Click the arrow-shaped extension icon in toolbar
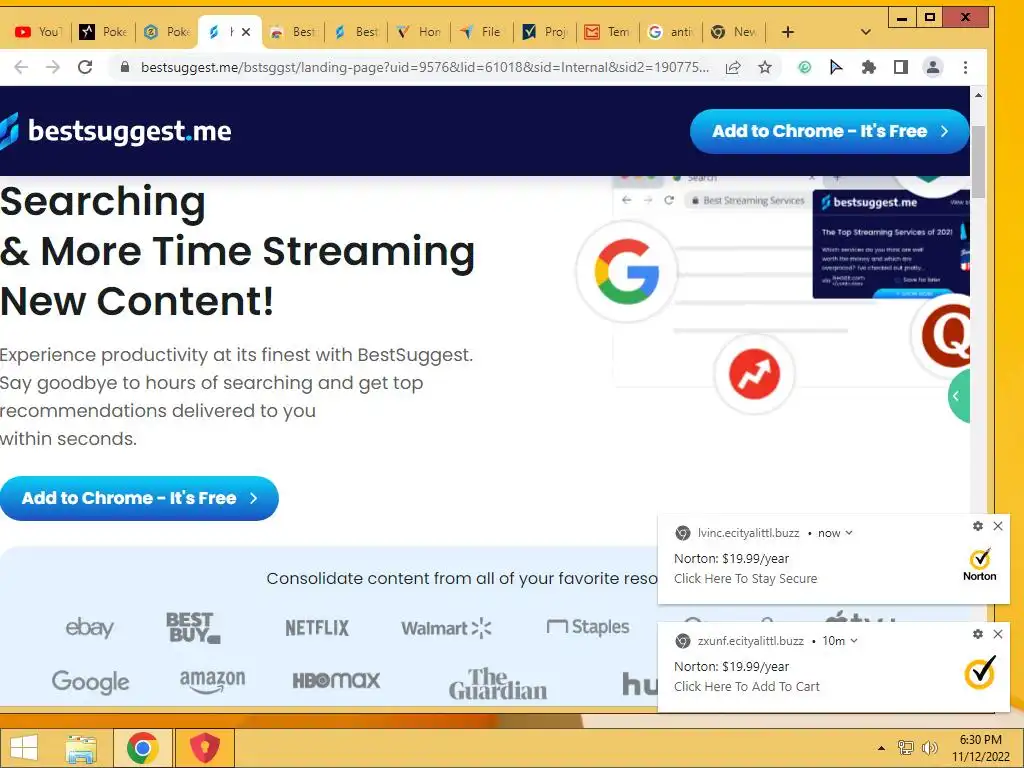The height and width of the screenshot is (768, 1024). pyautogui.click(x=836, y=67)
